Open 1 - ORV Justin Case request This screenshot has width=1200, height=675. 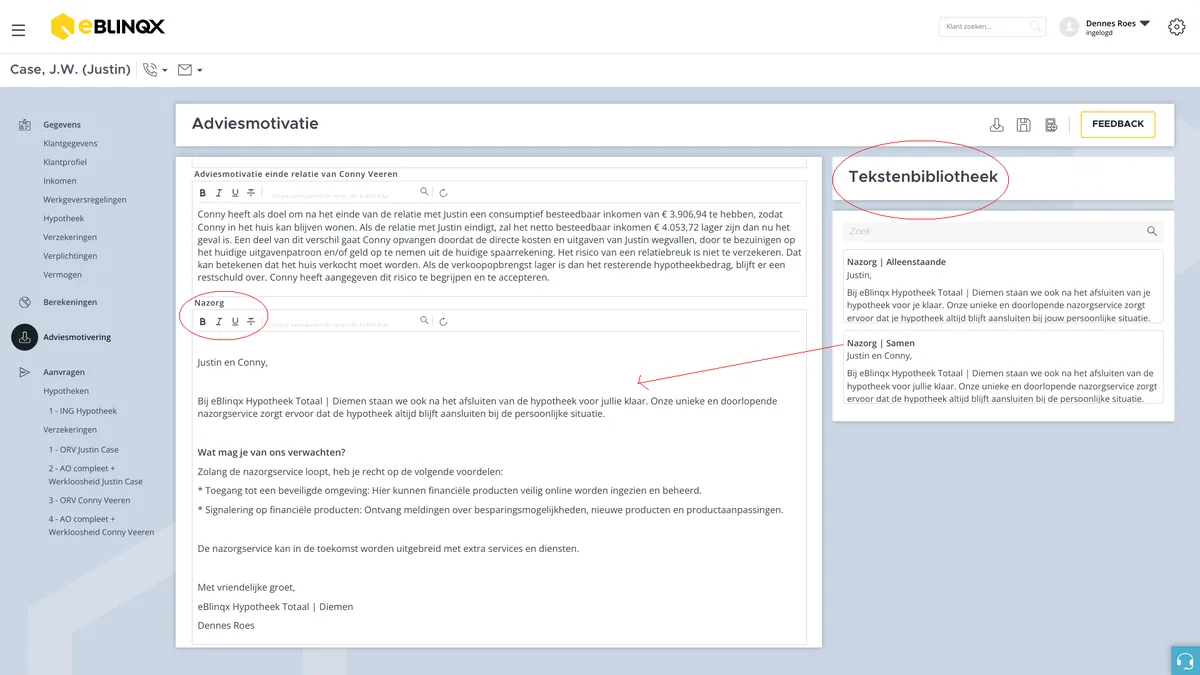click(84, 450)
